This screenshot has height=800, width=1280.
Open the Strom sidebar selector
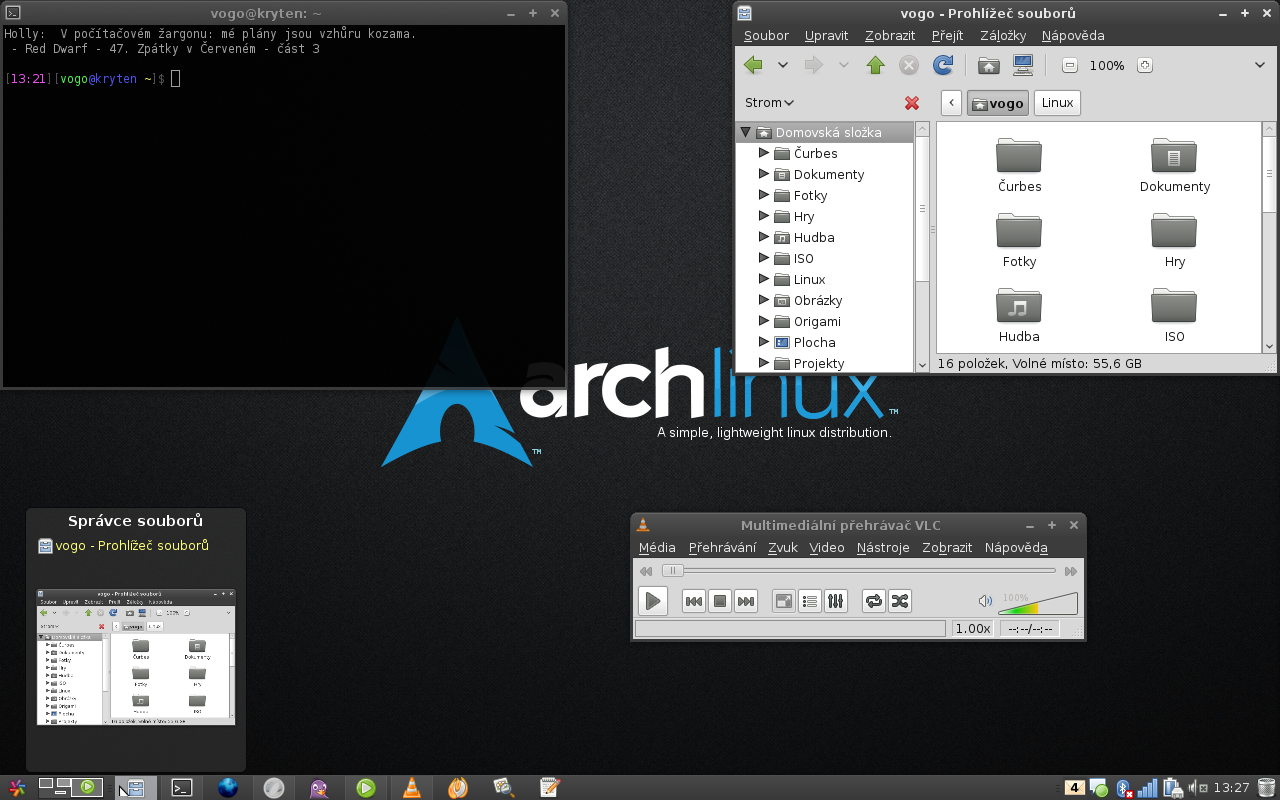[769, 102]
